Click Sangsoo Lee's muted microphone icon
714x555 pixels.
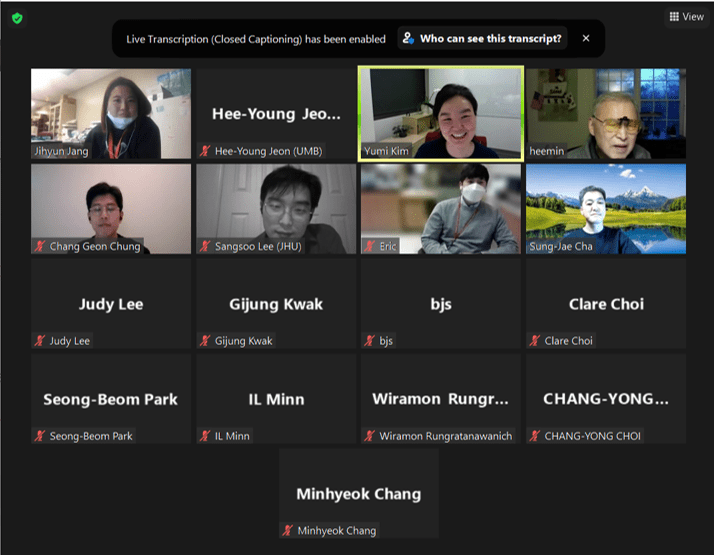(x=205, y=246)
